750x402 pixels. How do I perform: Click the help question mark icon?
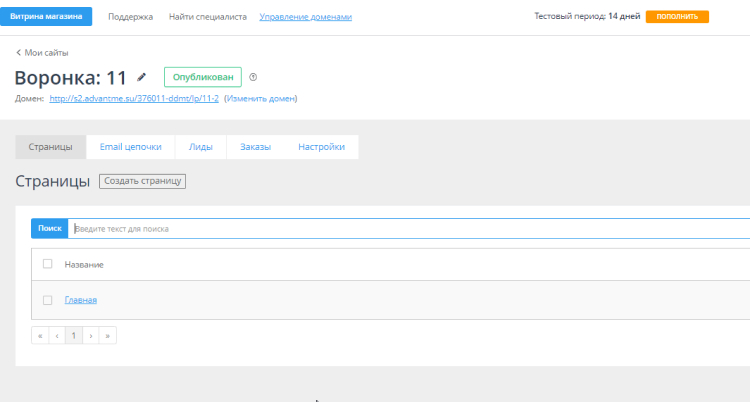click(253, 77)
